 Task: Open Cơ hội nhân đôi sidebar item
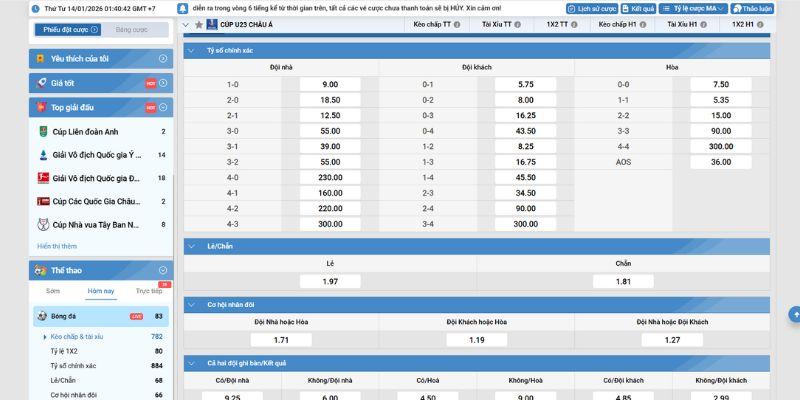[73, 395]
